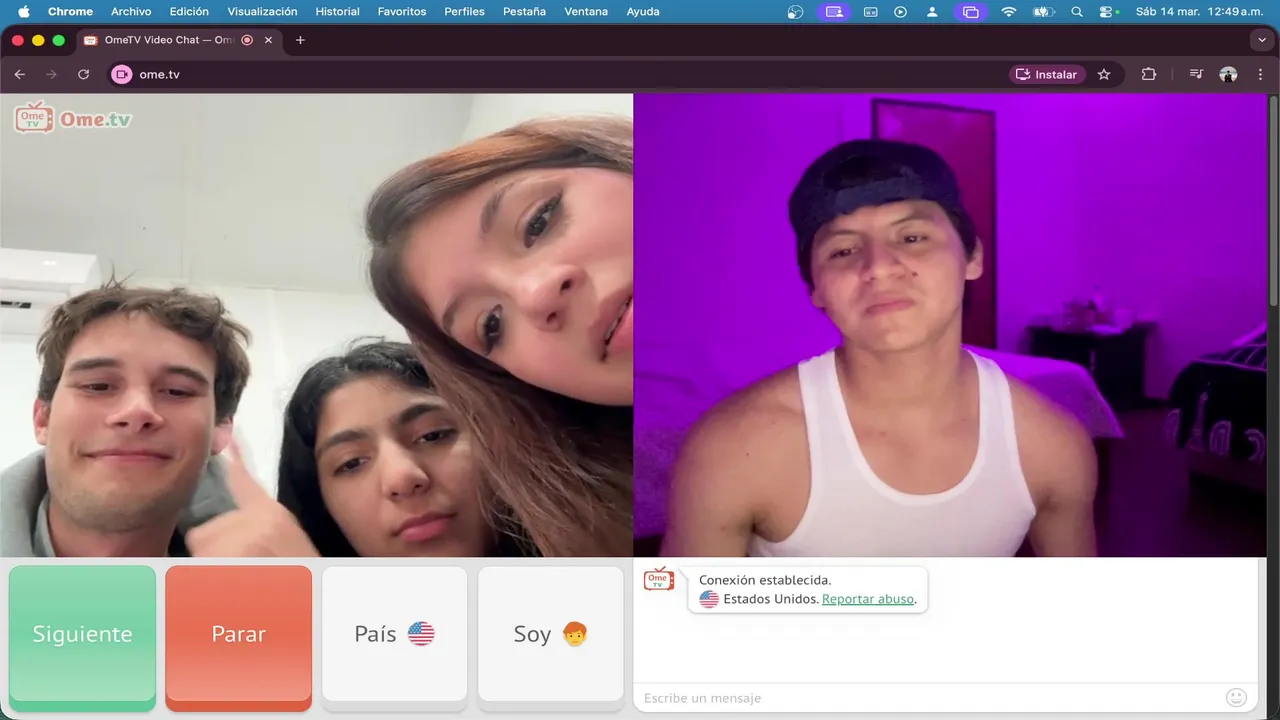Click your own purple-lit video feed
The image size is (1280, 720).
950,325
